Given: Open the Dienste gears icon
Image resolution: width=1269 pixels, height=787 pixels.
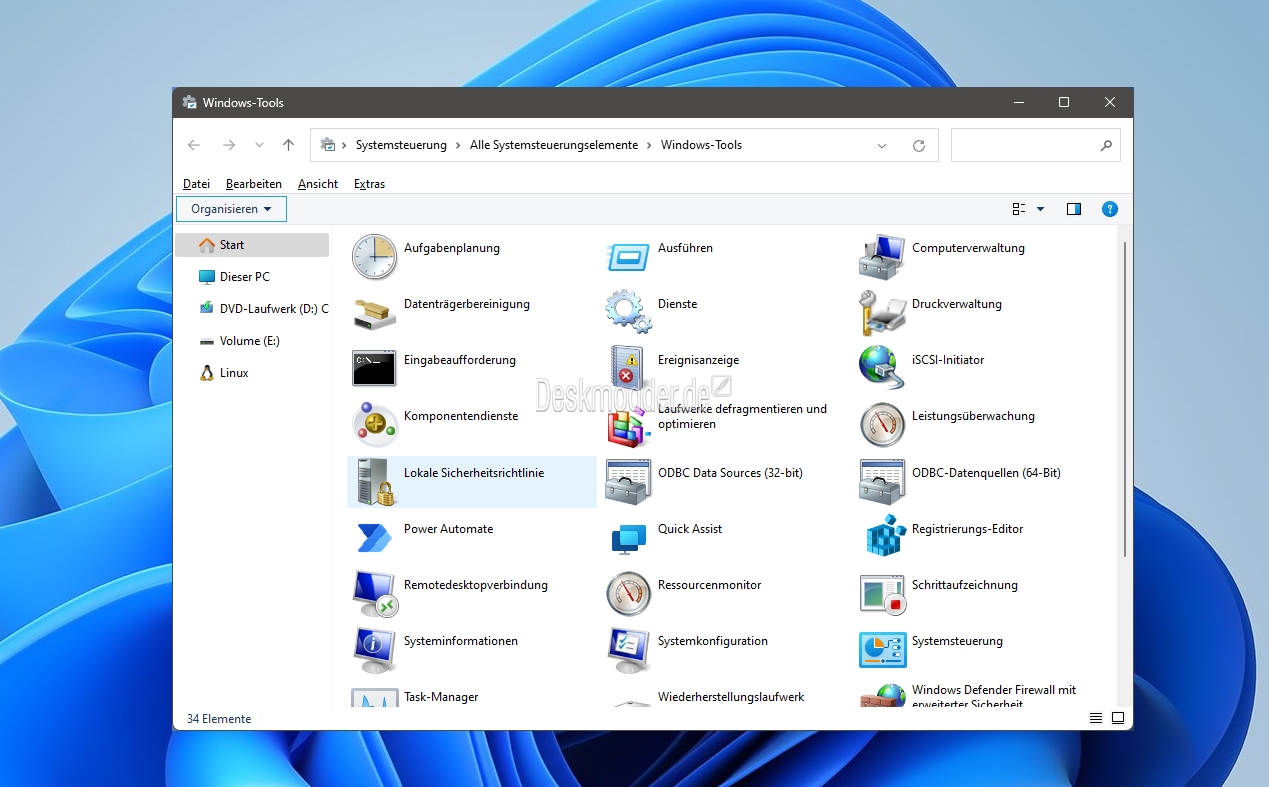Looking at the screenshot, I should pyautogui.click(x=628, y=312).
